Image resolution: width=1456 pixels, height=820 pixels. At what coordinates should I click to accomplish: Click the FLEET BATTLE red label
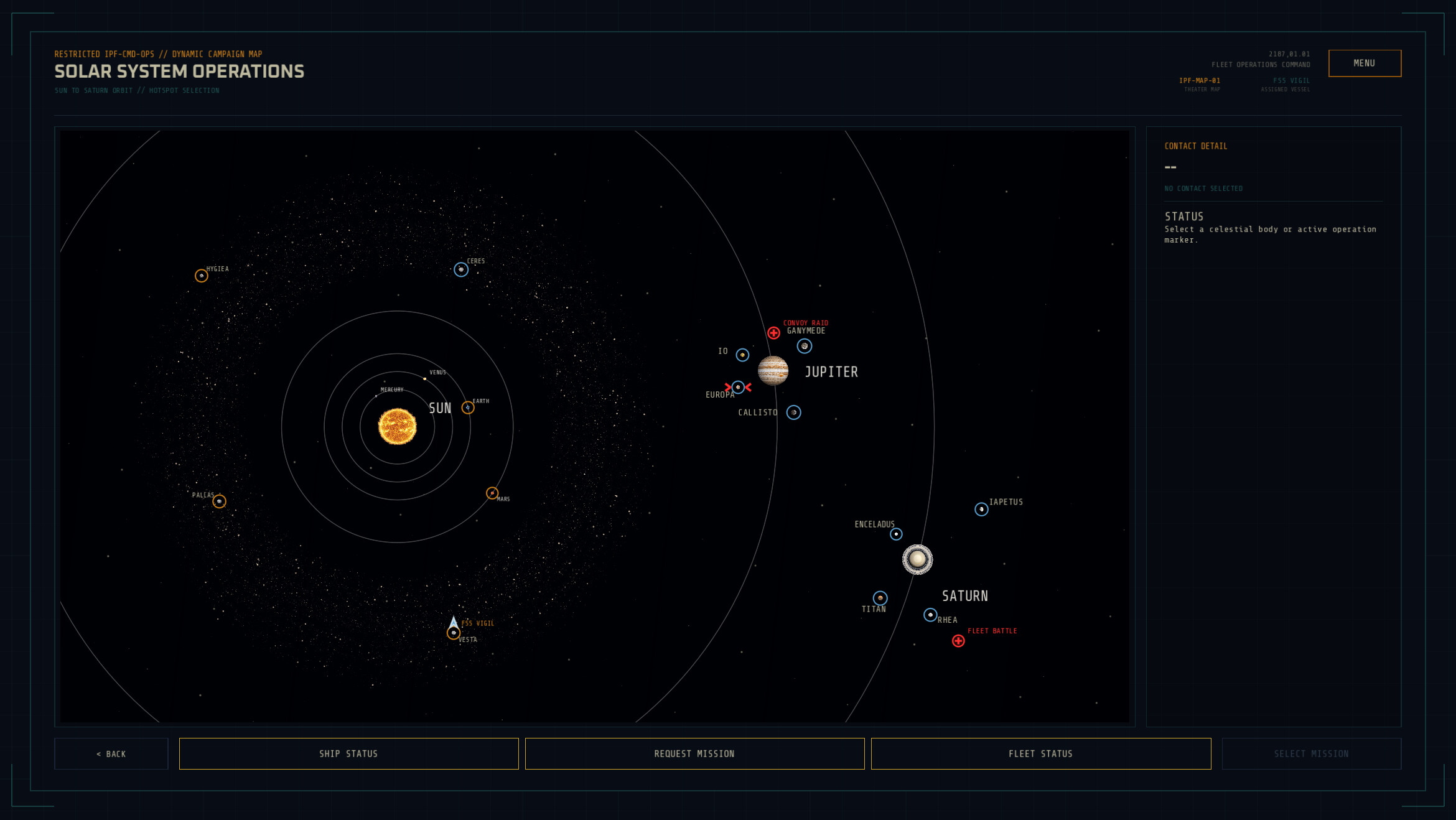coord(992,631)
